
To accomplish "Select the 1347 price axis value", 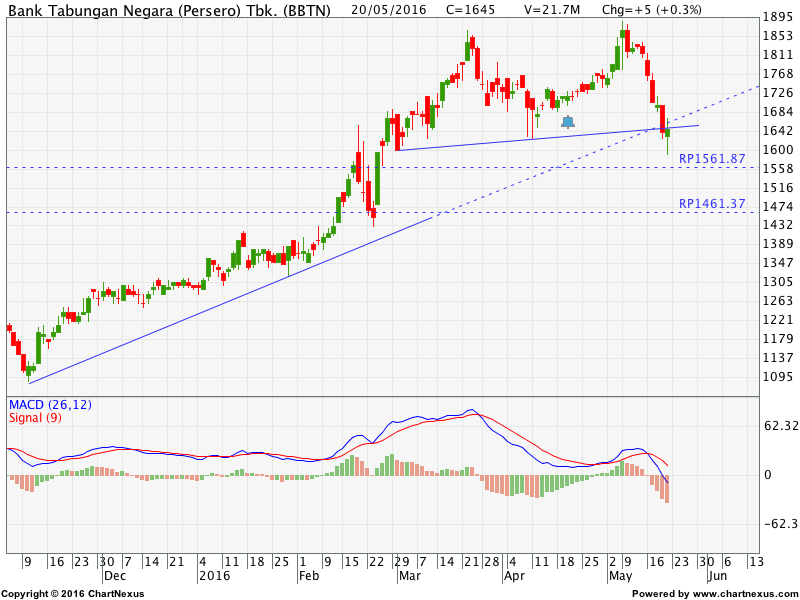I will coord(778,262).
